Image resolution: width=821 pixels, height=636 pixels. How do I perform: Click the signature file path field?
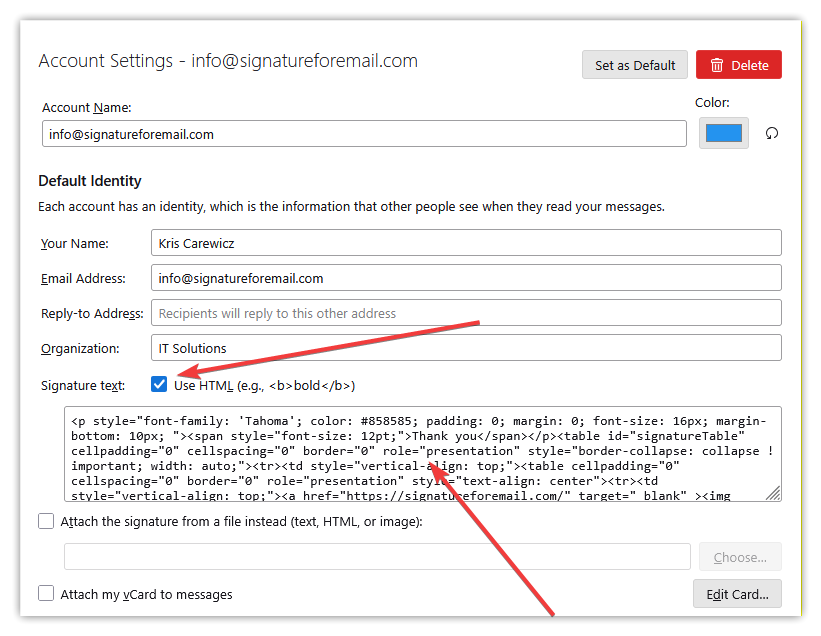(x=376, y=557)
